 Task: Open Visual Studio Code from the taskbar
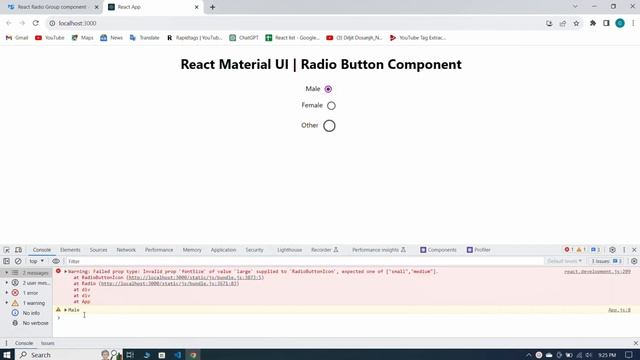coord(178,355)
